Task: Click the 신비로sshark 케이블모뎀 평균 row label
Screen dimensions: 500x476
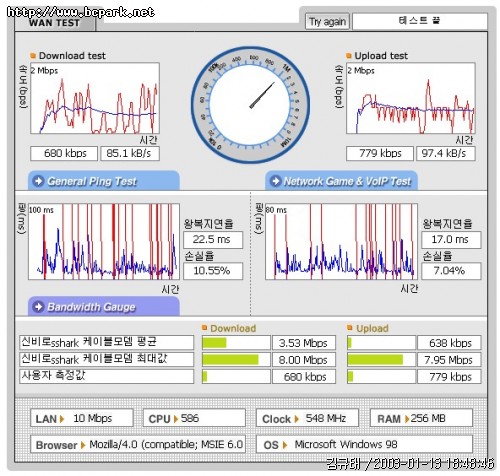Action: 106,342
